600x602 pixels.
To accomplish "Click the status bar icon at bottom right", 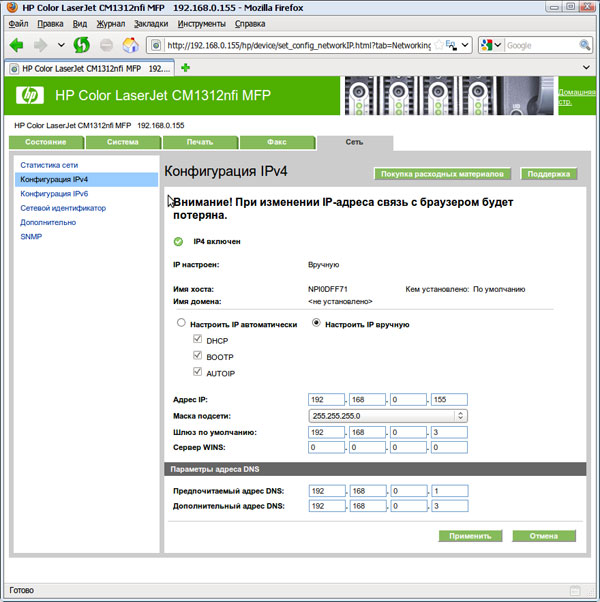I will 575,590.
